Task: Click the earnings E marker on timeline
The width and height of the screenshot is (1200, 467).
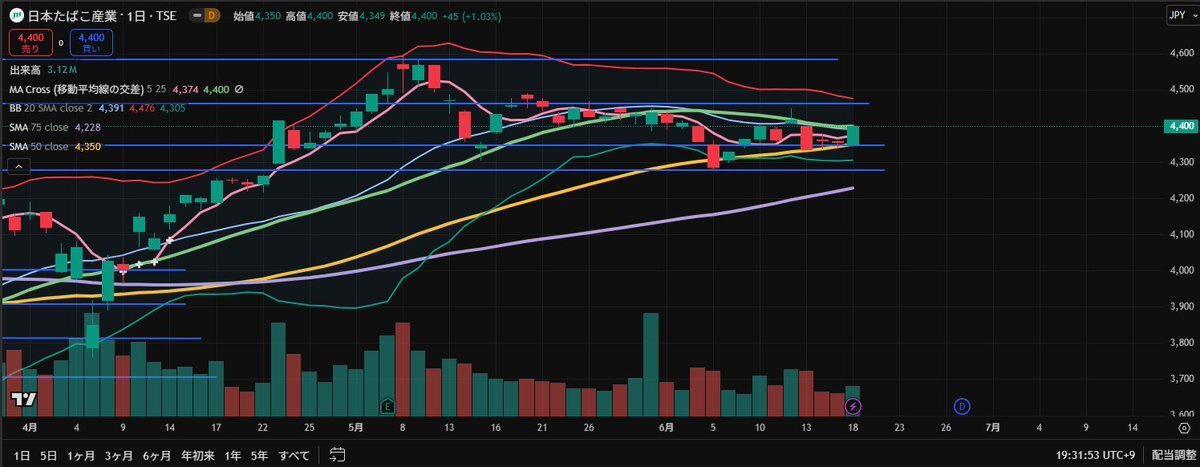Action: pyautogui.click(x=387, y=406)
